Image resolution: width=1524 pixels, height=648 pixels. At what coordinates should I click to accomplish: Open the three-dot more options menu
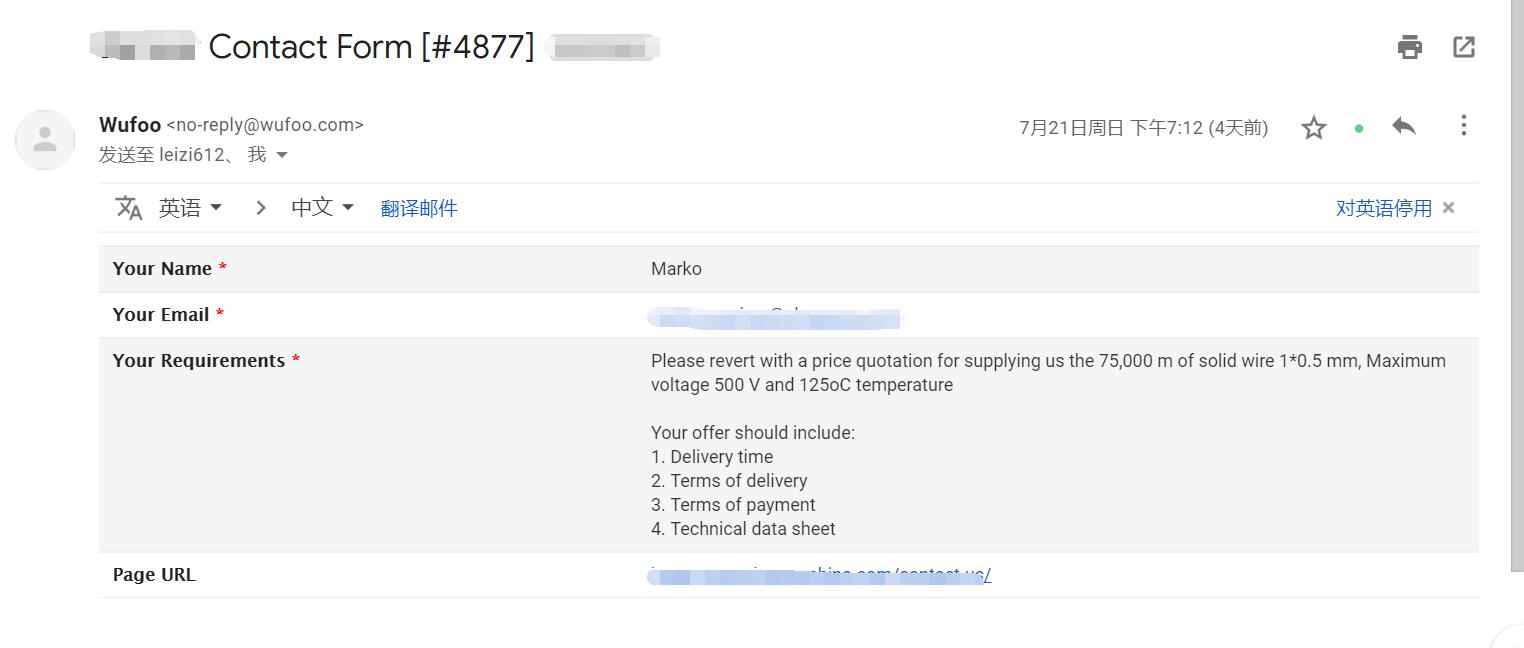pos(1464,125)
